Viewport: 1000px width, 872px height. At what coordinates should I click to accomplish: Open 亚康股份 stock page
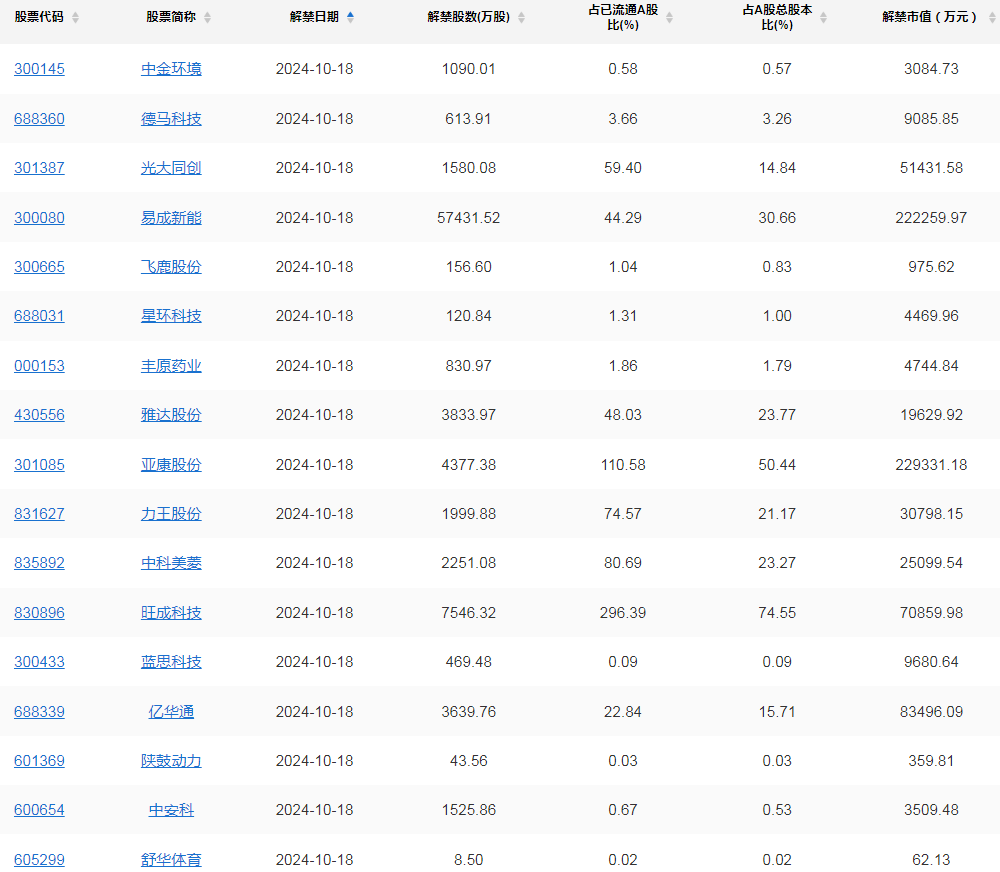[171, 464]
